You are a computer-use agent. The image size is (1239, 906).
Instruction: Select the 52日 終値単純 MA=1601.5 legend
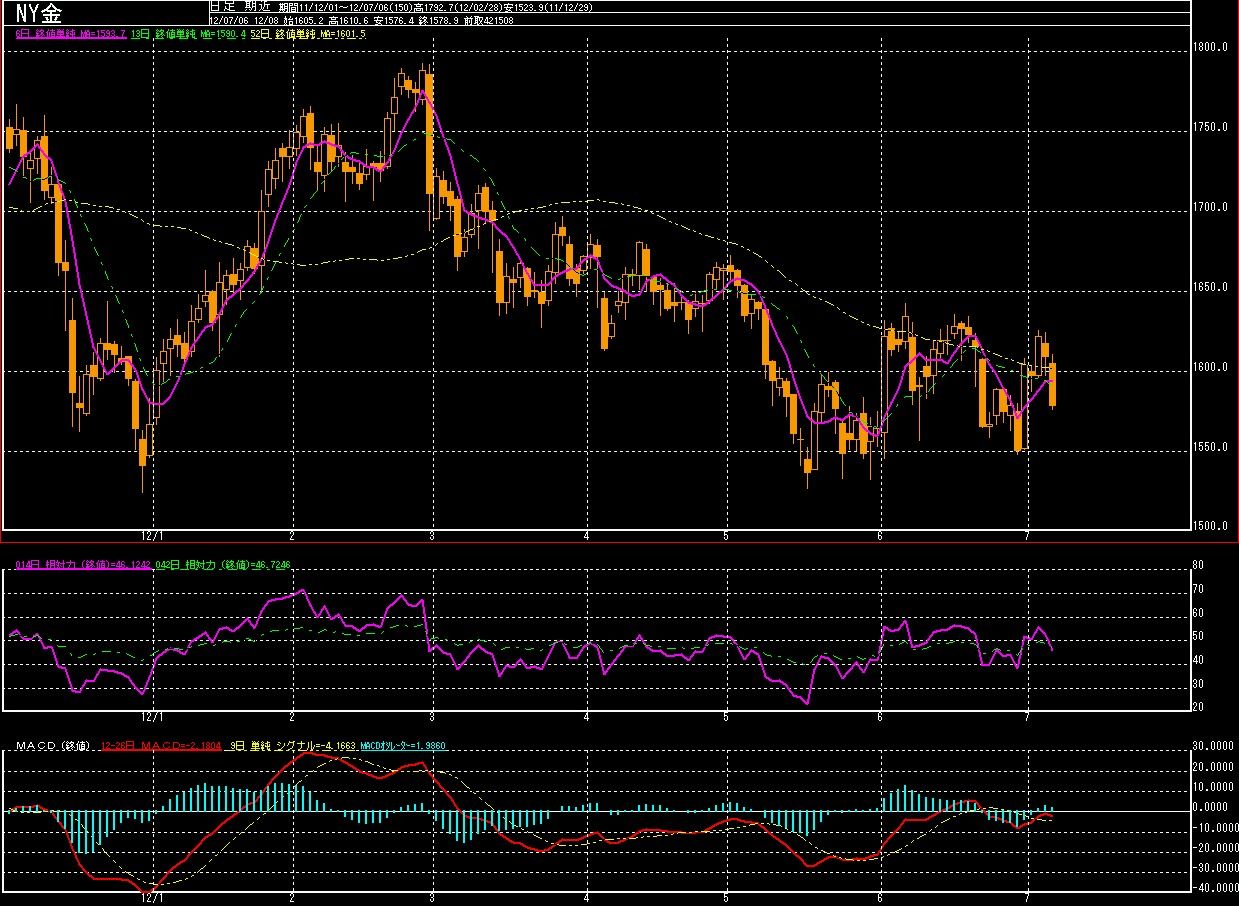coord(308,34)
